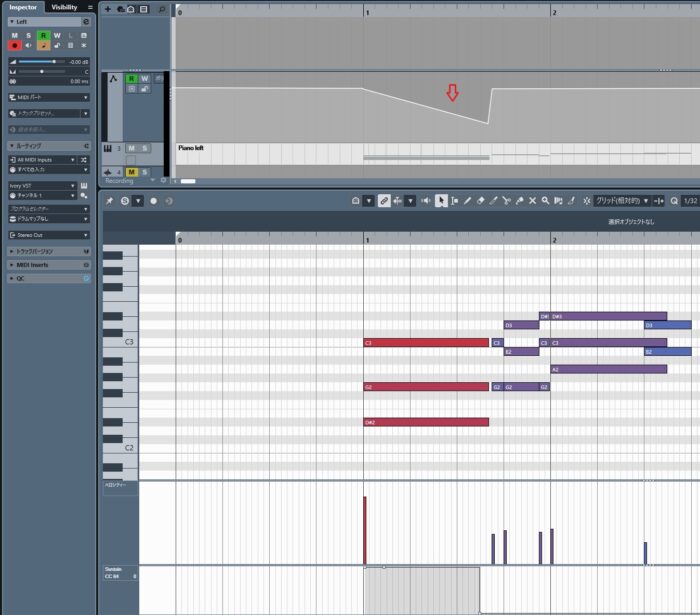Open the grid type snap dropdown

pyautogui.click(x=622, y=201)
